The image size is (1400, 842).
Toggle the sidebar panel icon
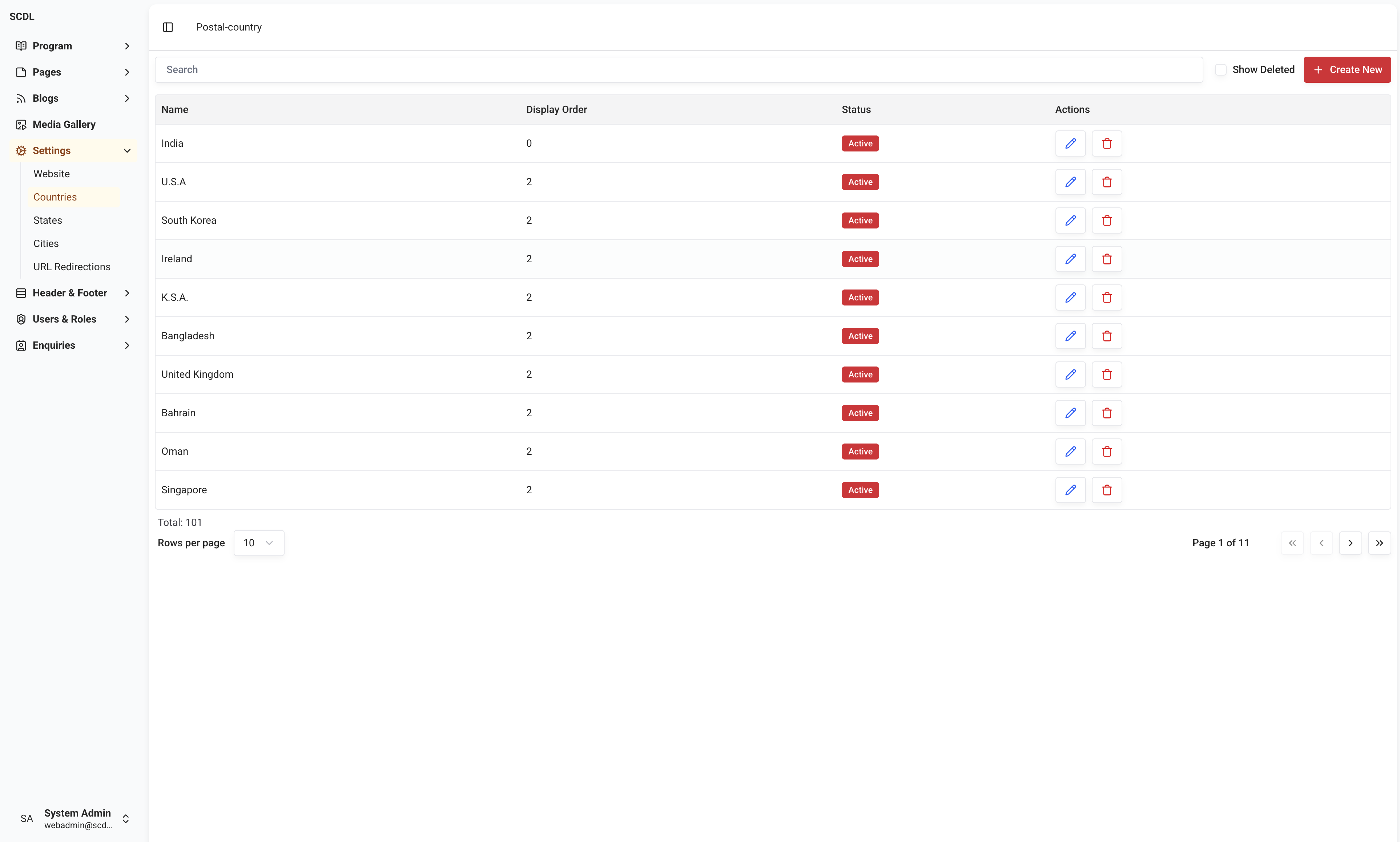pos(168,27)
